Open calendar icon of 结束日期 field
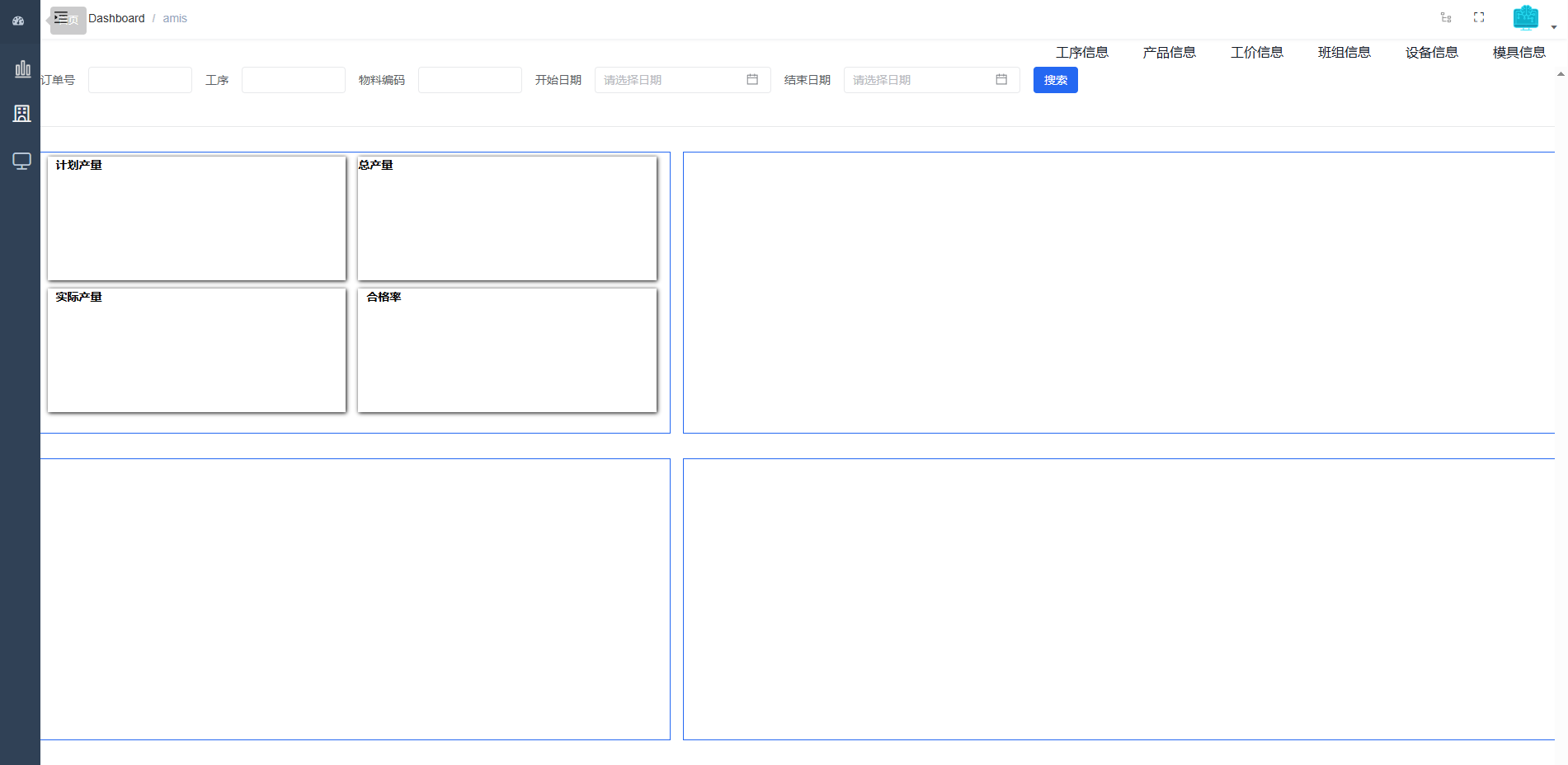 point(1001,80)
